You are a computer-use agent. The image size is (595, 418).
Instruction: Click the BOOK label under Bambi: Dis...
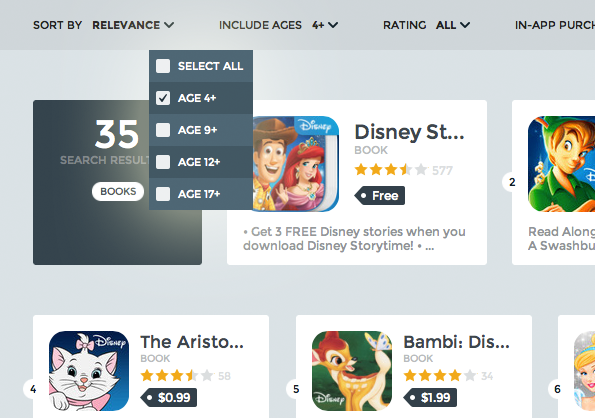418,358
